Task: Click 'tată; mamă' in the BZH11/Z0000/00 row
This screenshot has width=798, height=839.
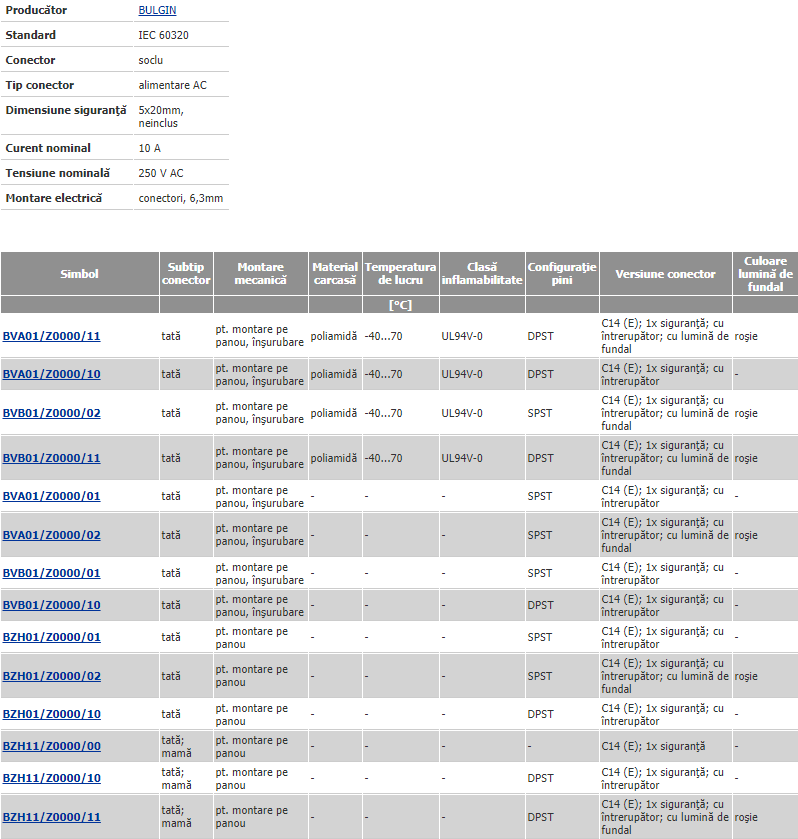Action: tap(177, 746)
